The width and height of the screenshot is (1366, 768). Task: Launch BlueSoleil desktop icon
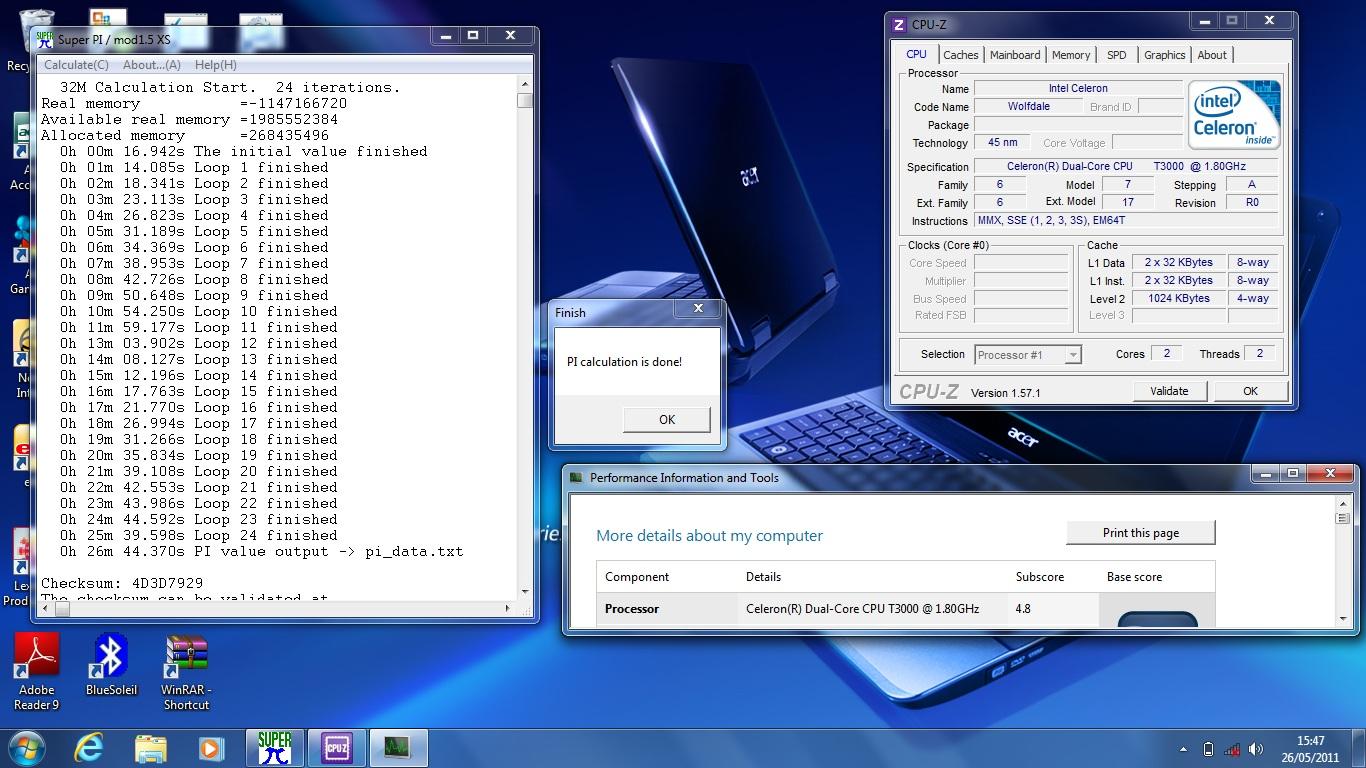click(x=111, y=665)
